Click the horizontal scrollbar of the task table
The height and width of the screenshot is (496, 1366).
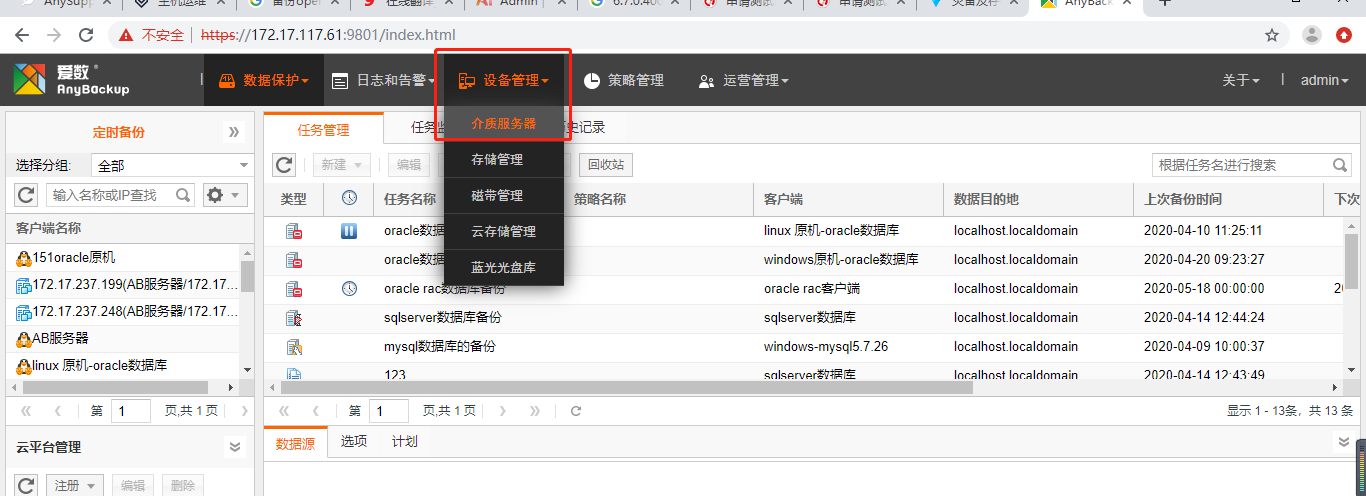[620, 387]
